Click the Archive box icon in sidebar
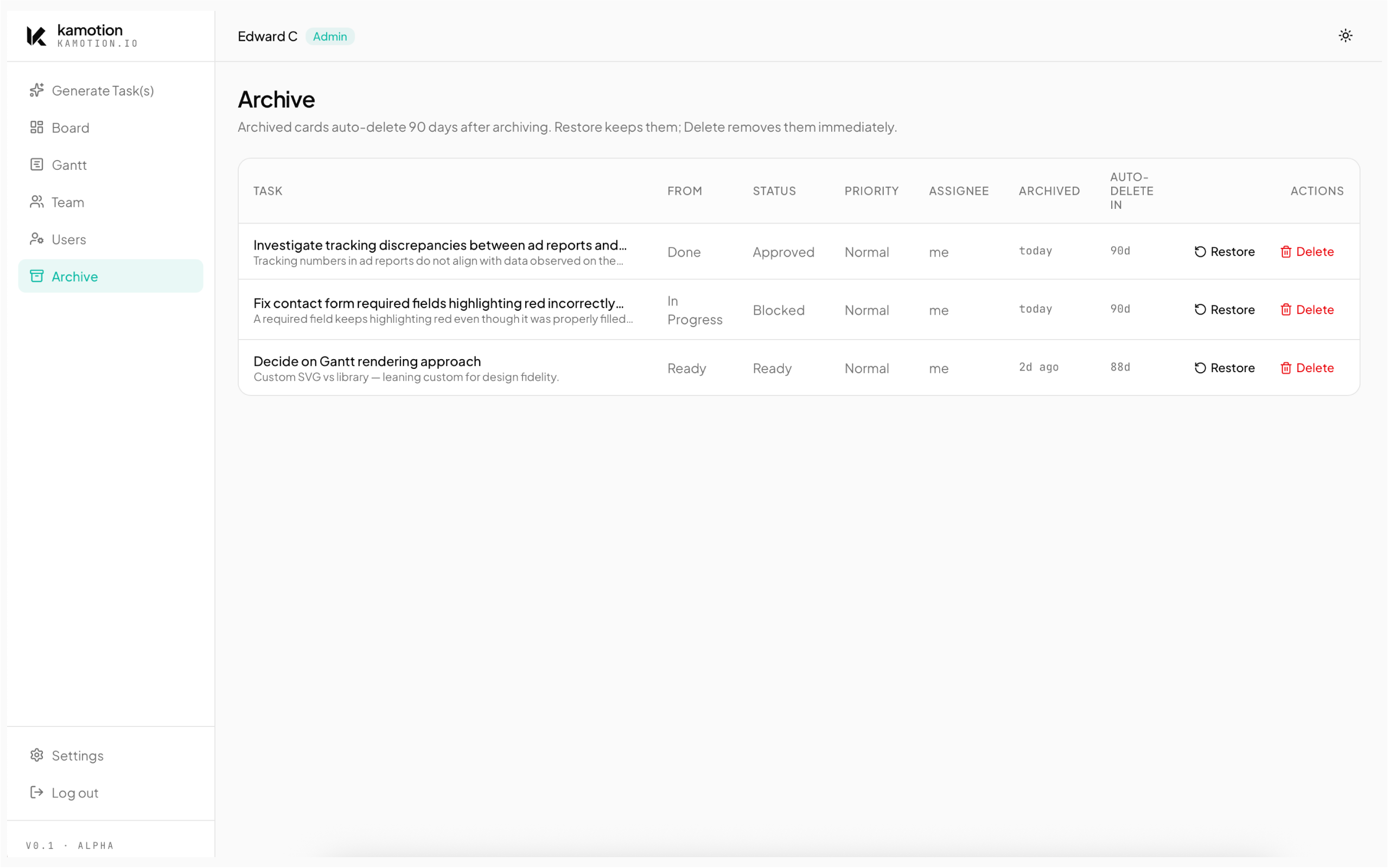Screen dimensions: 1389x868 click(37, 276)
